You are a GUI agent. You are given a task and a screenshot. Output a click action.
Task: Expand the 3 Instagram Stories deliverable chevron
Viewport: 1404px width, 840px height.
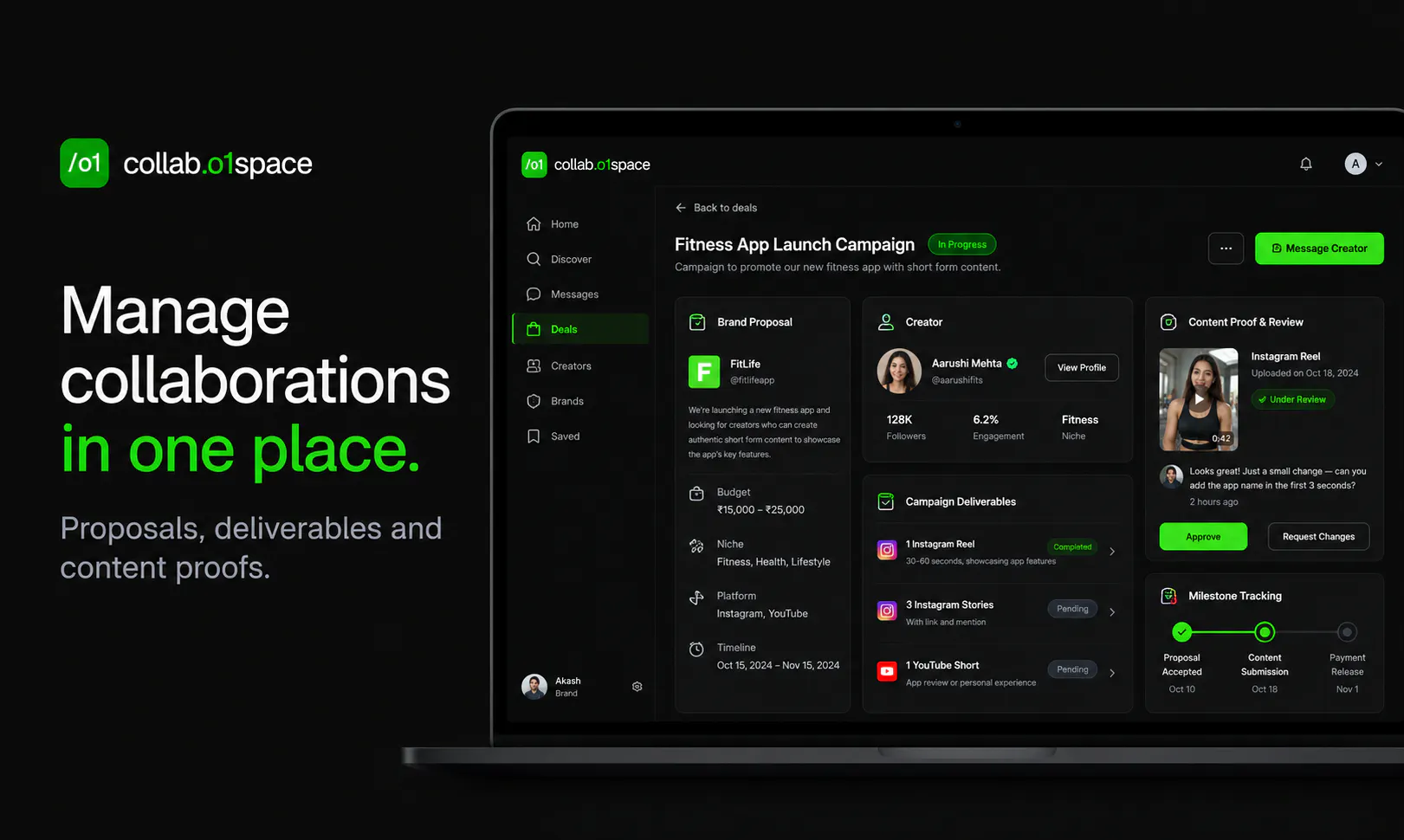(1112, 612)
